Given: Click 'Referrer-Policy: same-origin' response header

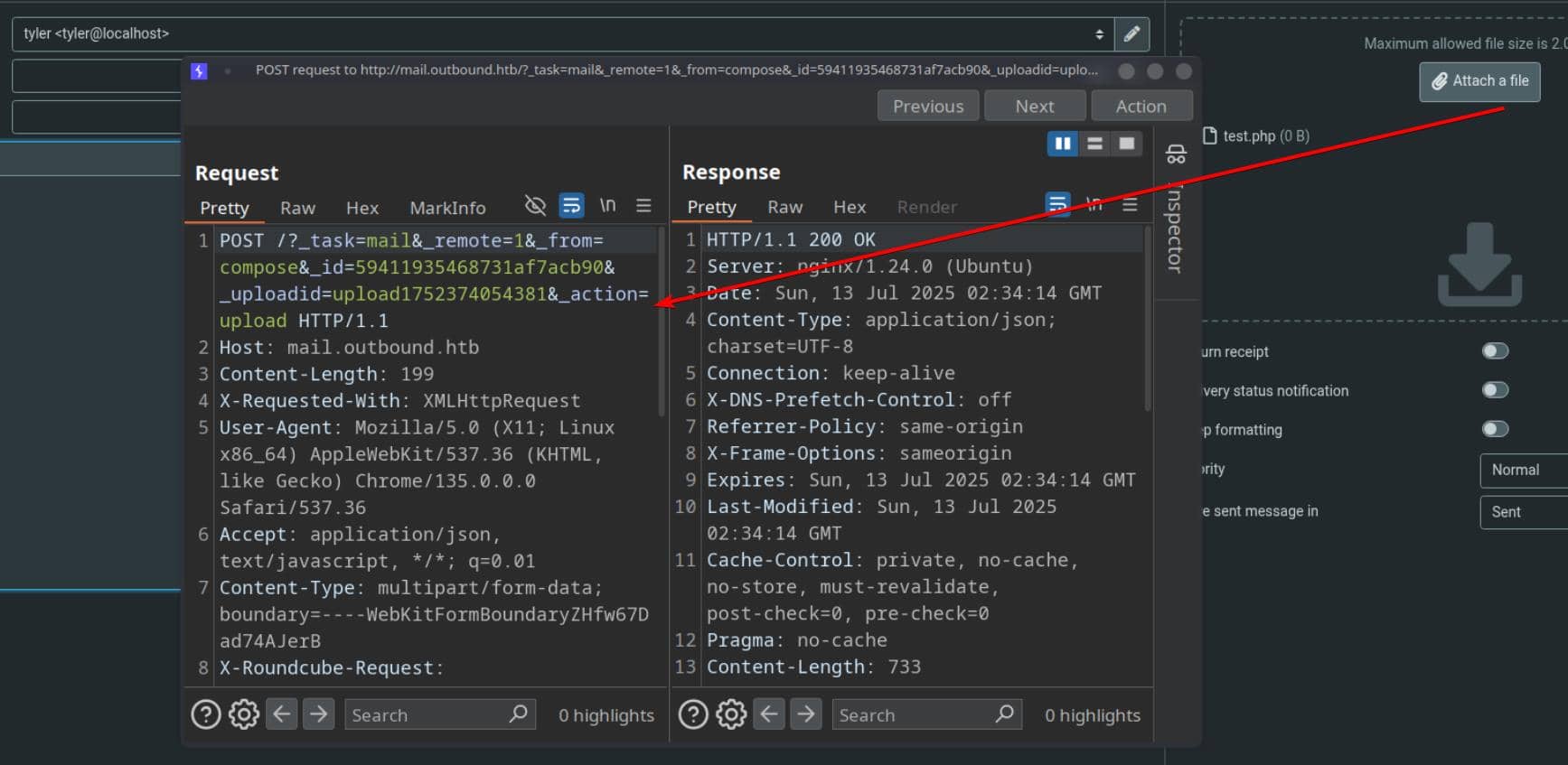Looking at the screenshot, I should (865, 426).
